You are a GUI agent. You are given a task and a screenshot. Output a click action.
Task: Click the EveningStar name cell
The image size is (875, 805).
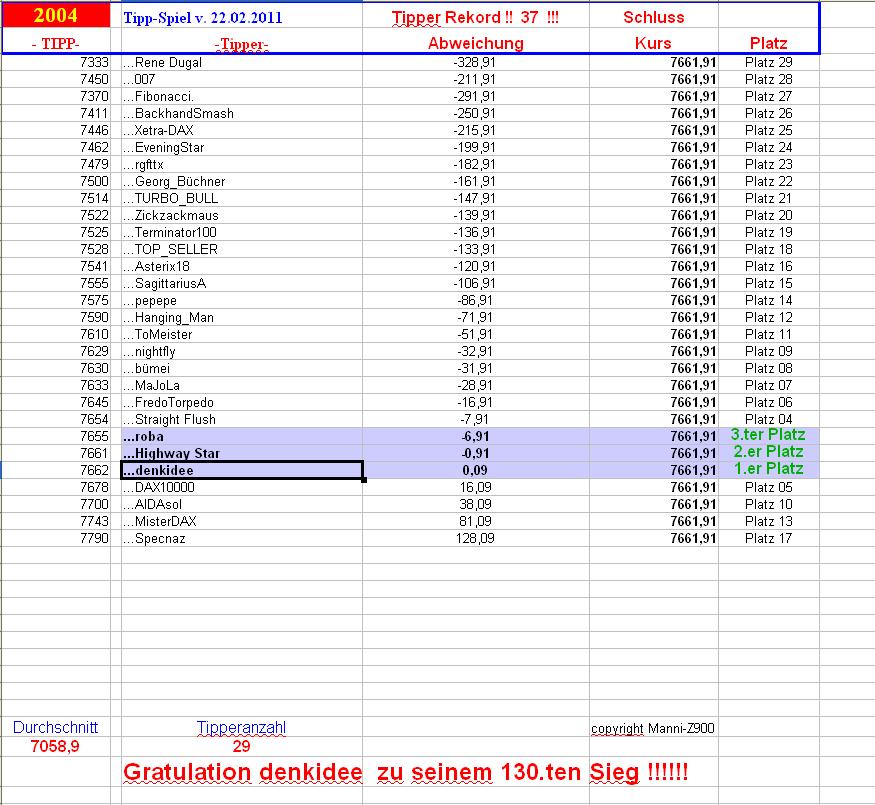[242, 147]
